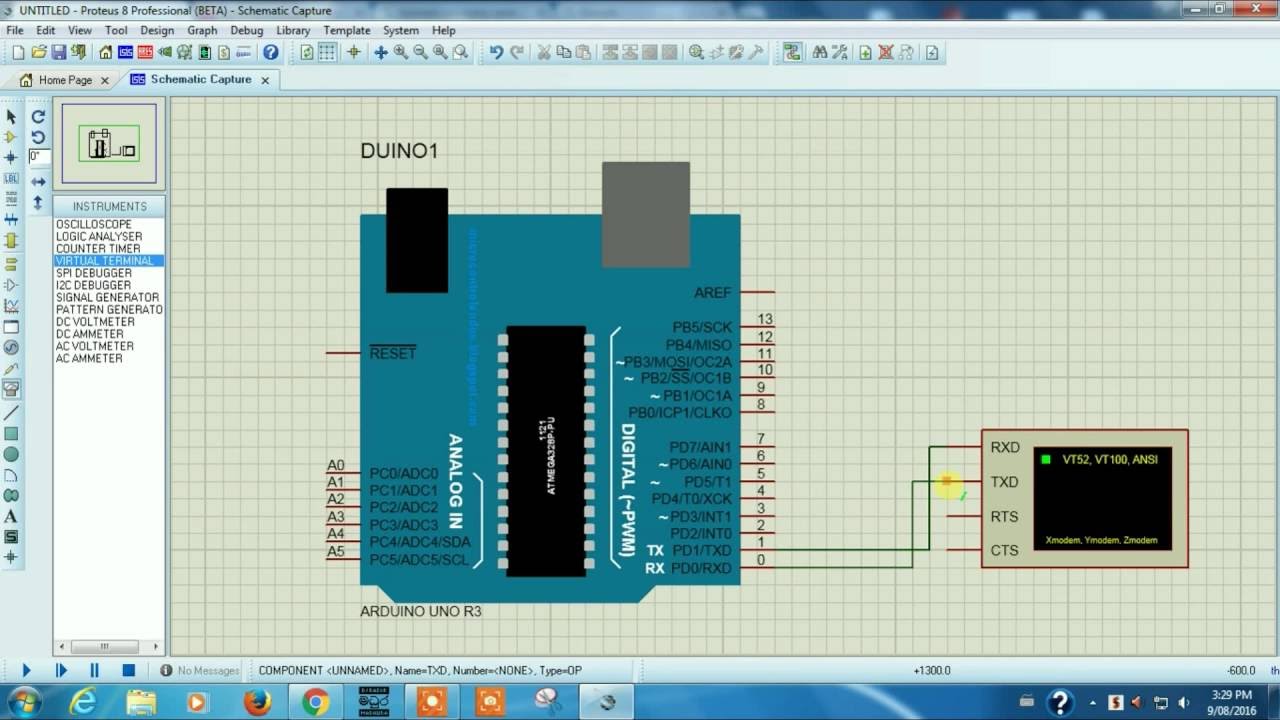Click the instruments list horizontal scrollbar
This screenshot has width=1280, height=720.
tap(109, 646)
